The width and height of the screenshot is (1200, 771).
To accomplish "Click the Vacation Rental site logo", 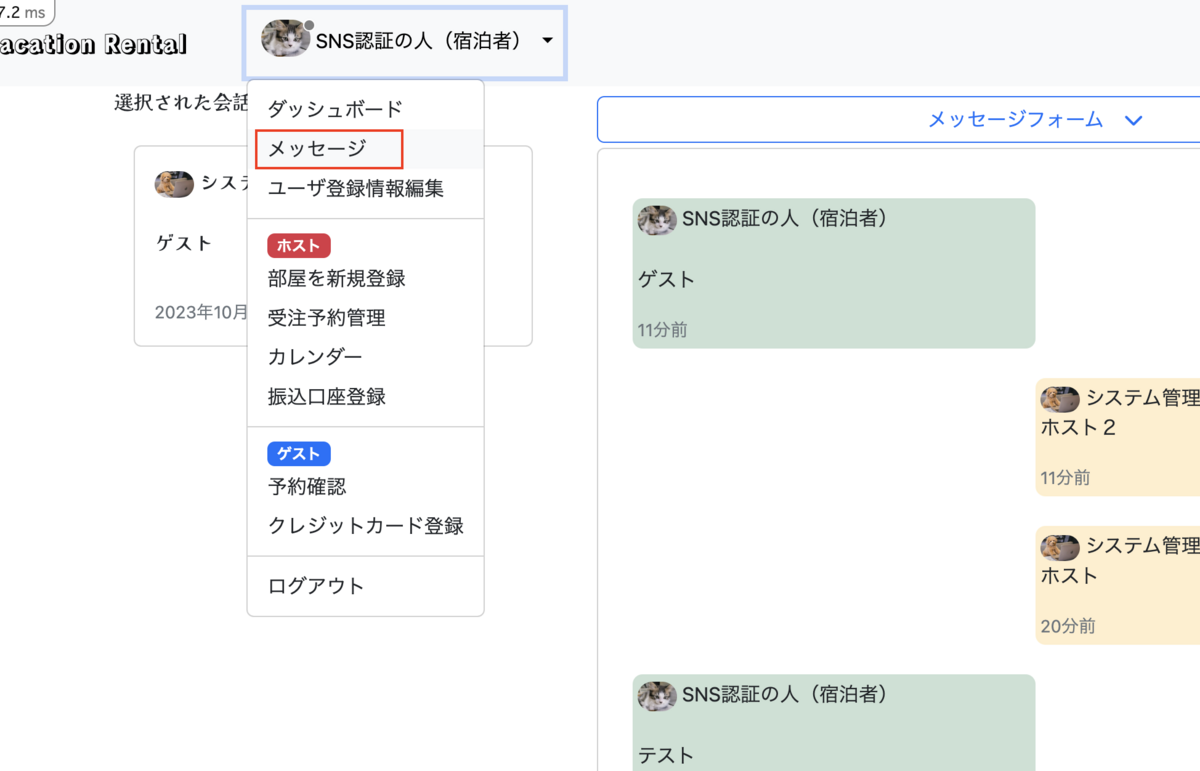I will tap(92, 44).
